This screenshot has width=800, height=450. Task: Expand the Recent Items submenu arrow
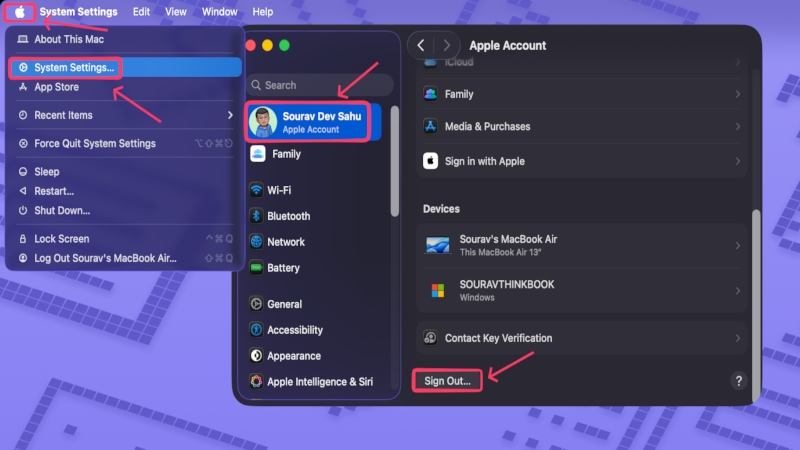point(230,115)
